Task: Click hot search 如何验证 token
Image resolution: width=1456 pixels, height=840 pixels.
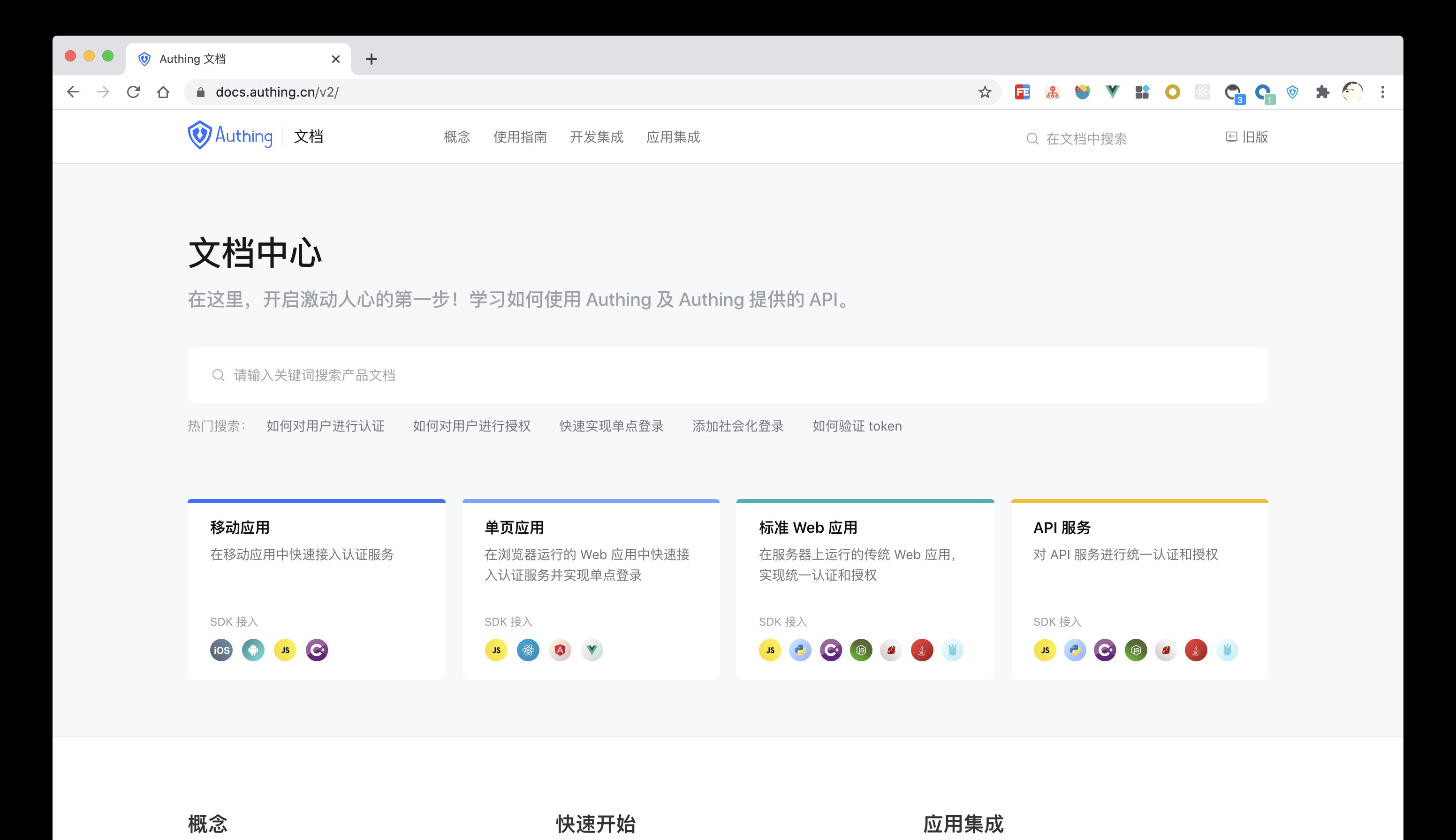Action: pos(857,426)
